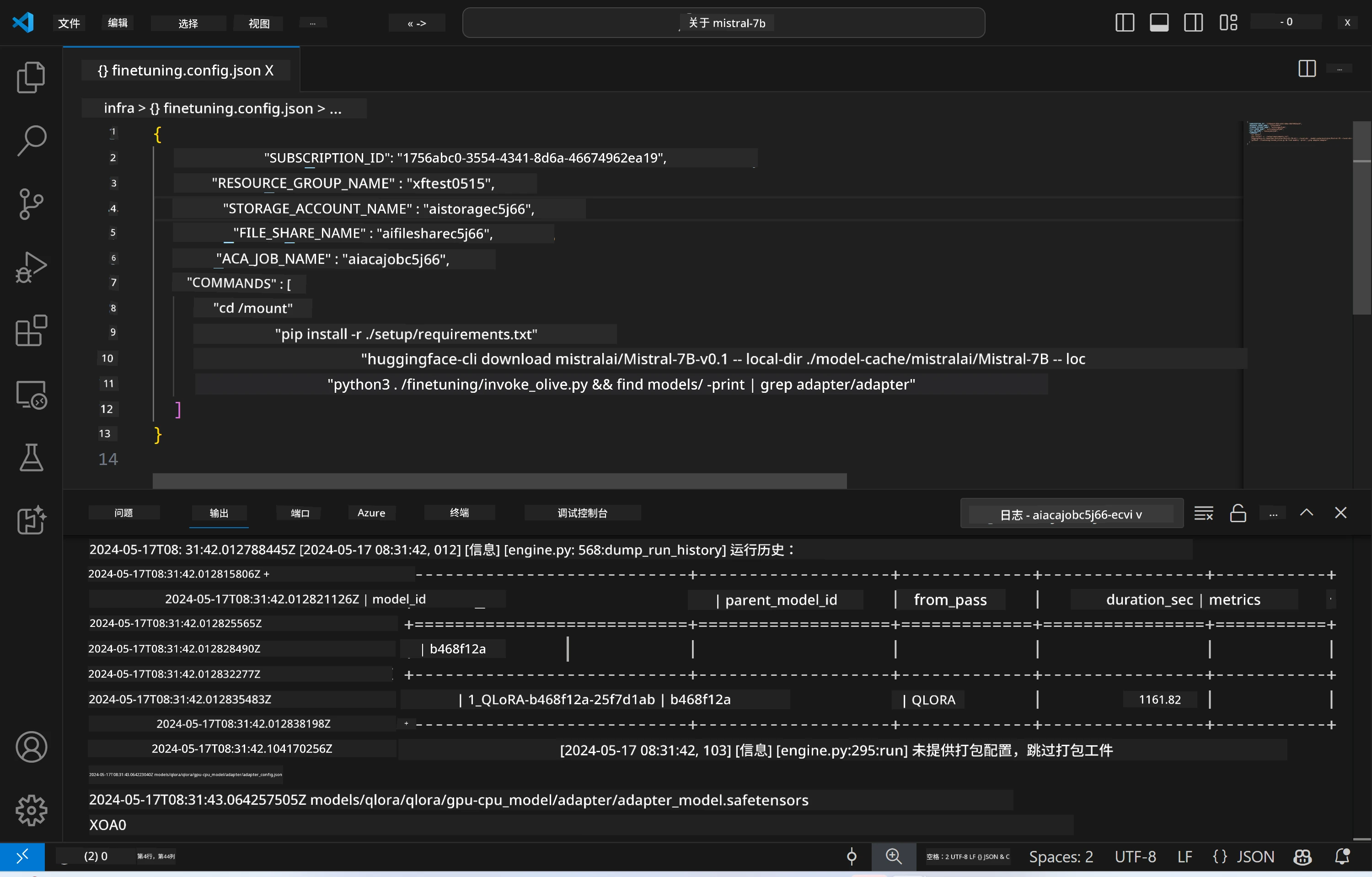Image resolution: width=1372 pixels, height=877 pixels.
Task: Click the adapter_model.safetensors output line
Action: (x=550, y=800)
